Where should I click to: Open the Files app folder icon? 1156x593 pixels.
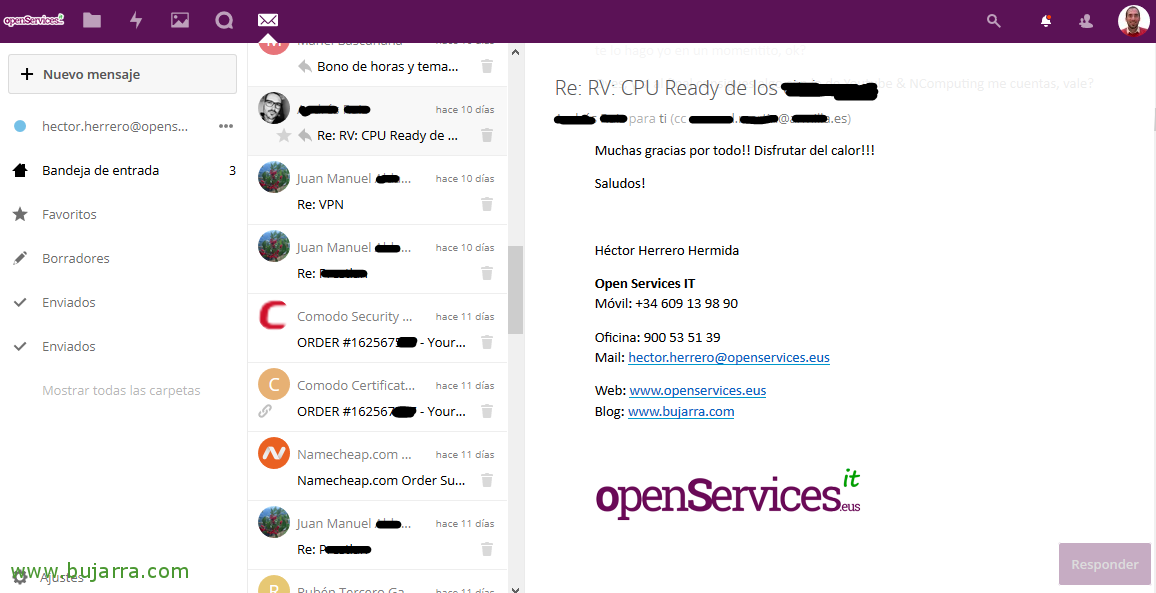pyautogui.click(x=92, y=20)
